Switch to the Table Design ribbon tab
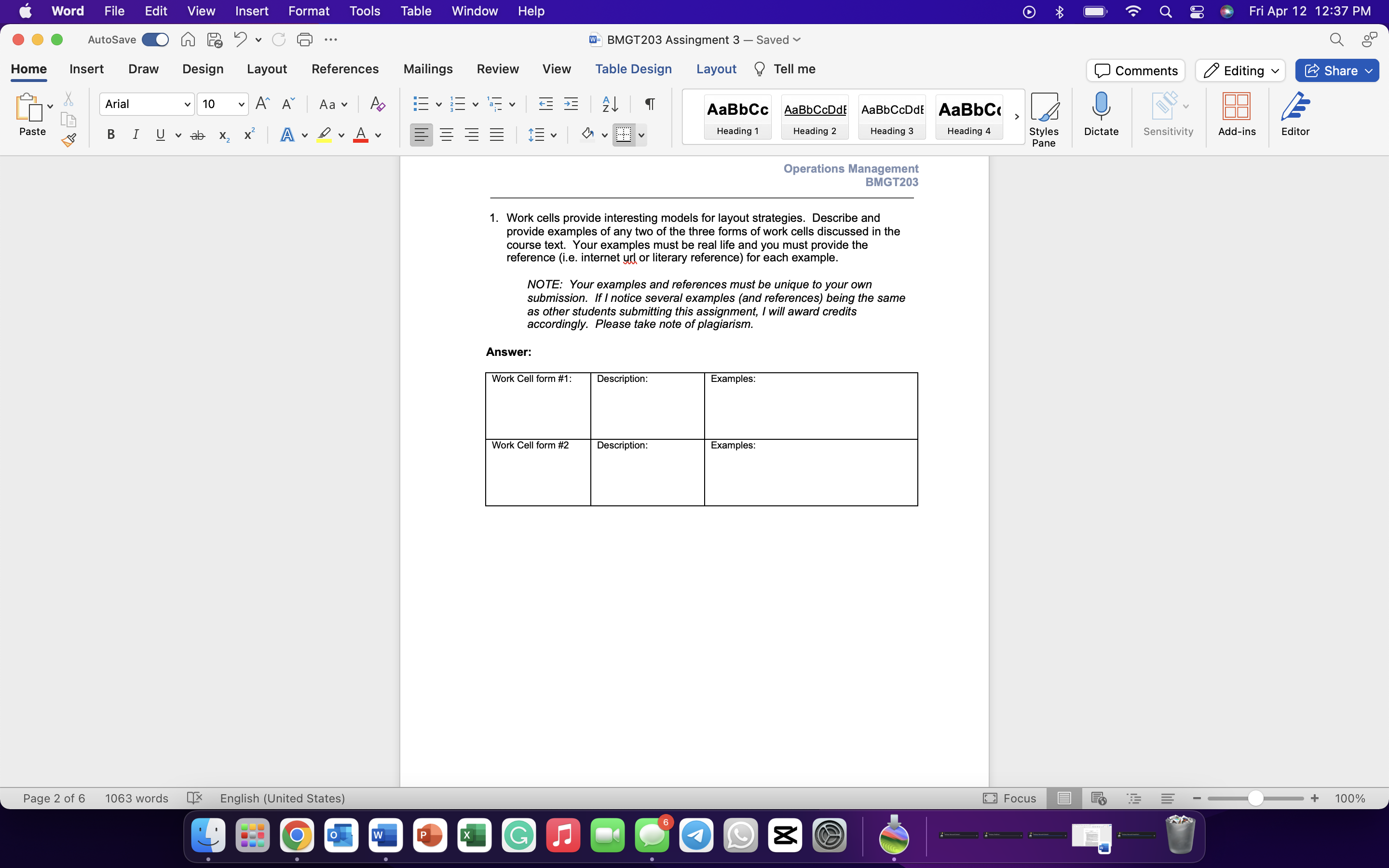Image resolution: width=1389 pixels, height=868 pixels. click(x=633, y=69)
